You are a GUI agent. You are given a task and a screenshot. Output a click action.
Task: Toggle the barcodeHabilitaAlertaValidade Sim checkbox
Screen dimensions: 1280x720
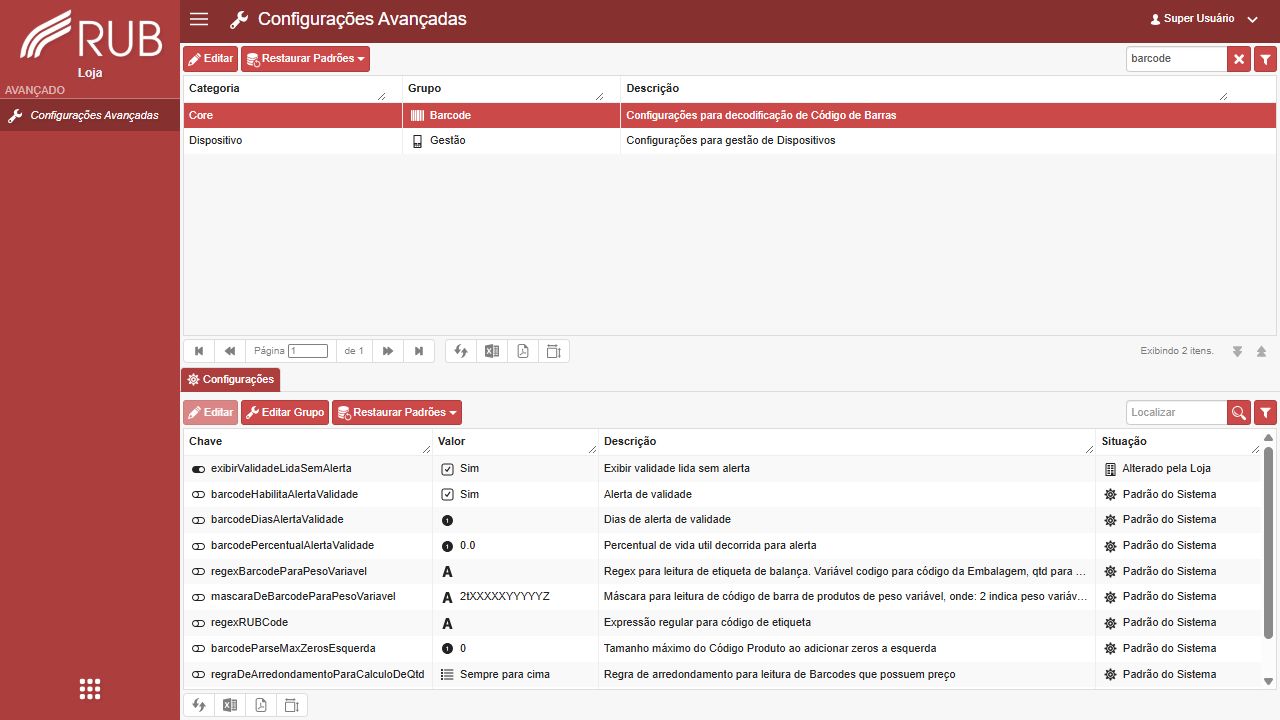447,494
